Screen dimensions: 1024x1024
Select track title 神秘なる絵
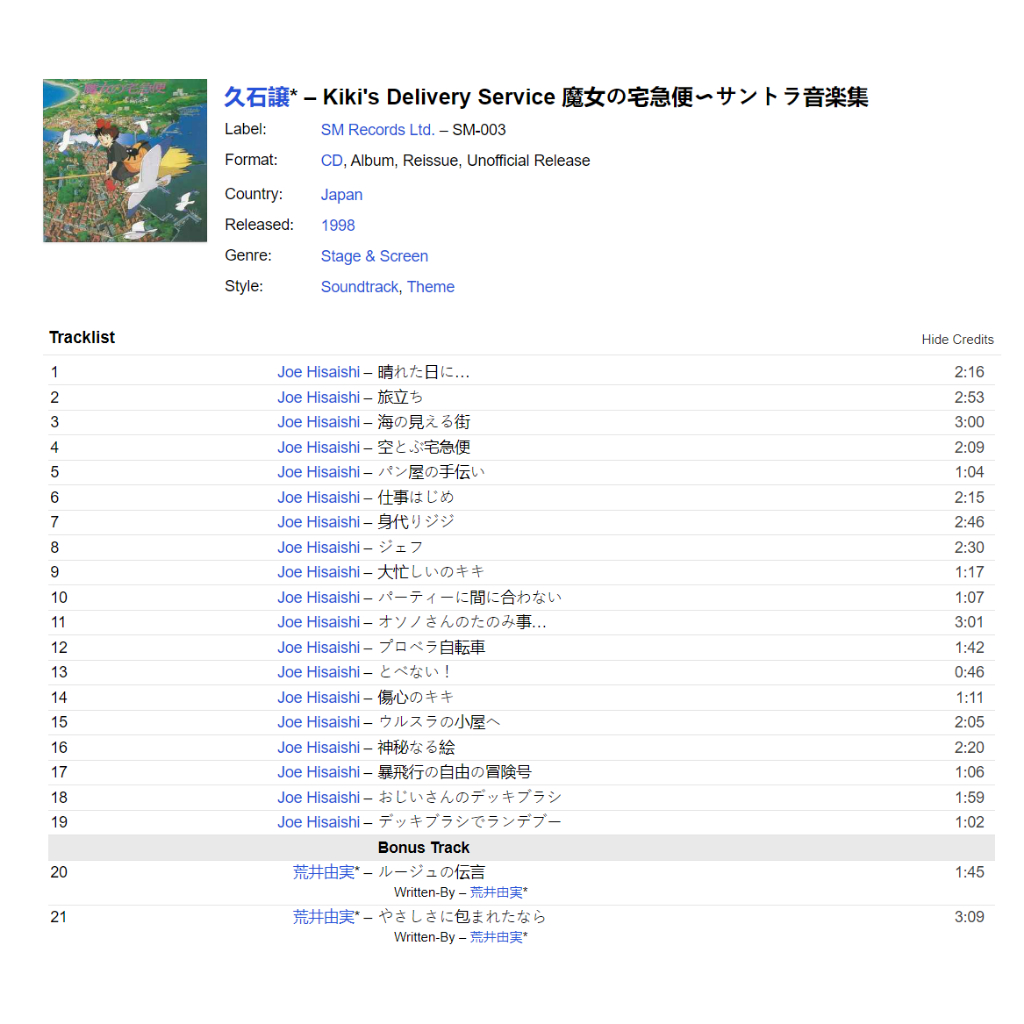coord(416,747)
